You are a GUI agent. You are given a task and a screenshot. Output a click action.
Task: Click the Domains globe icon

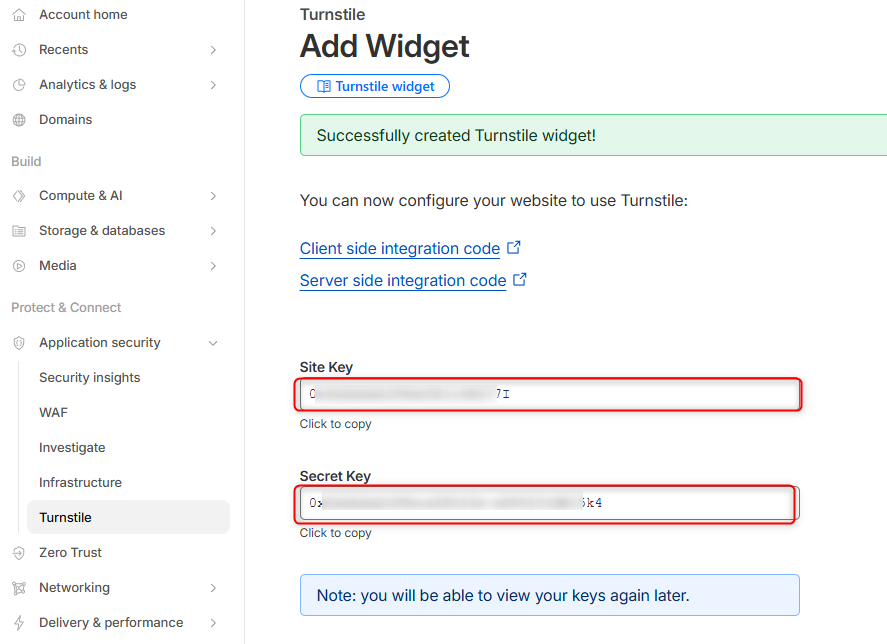click(x=18, y=120)
